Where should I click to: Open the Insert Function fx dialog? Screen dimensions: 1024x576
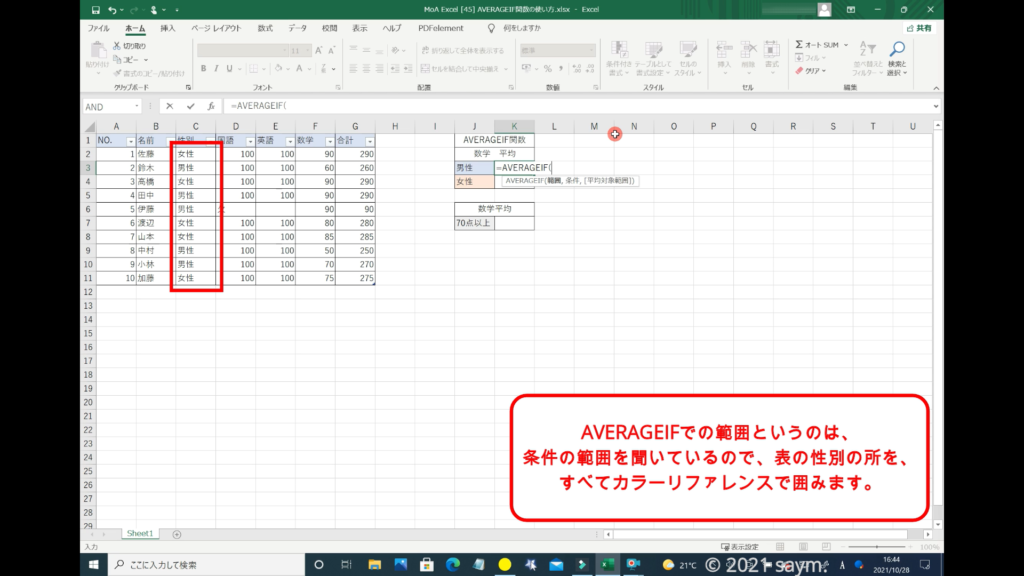coord(210,106)
